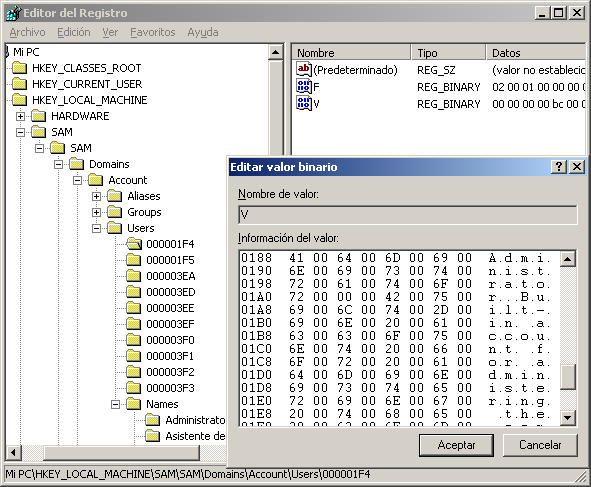Collapse the Account key
The height and width of the screenshot is (487, 591).
(78, 181)
